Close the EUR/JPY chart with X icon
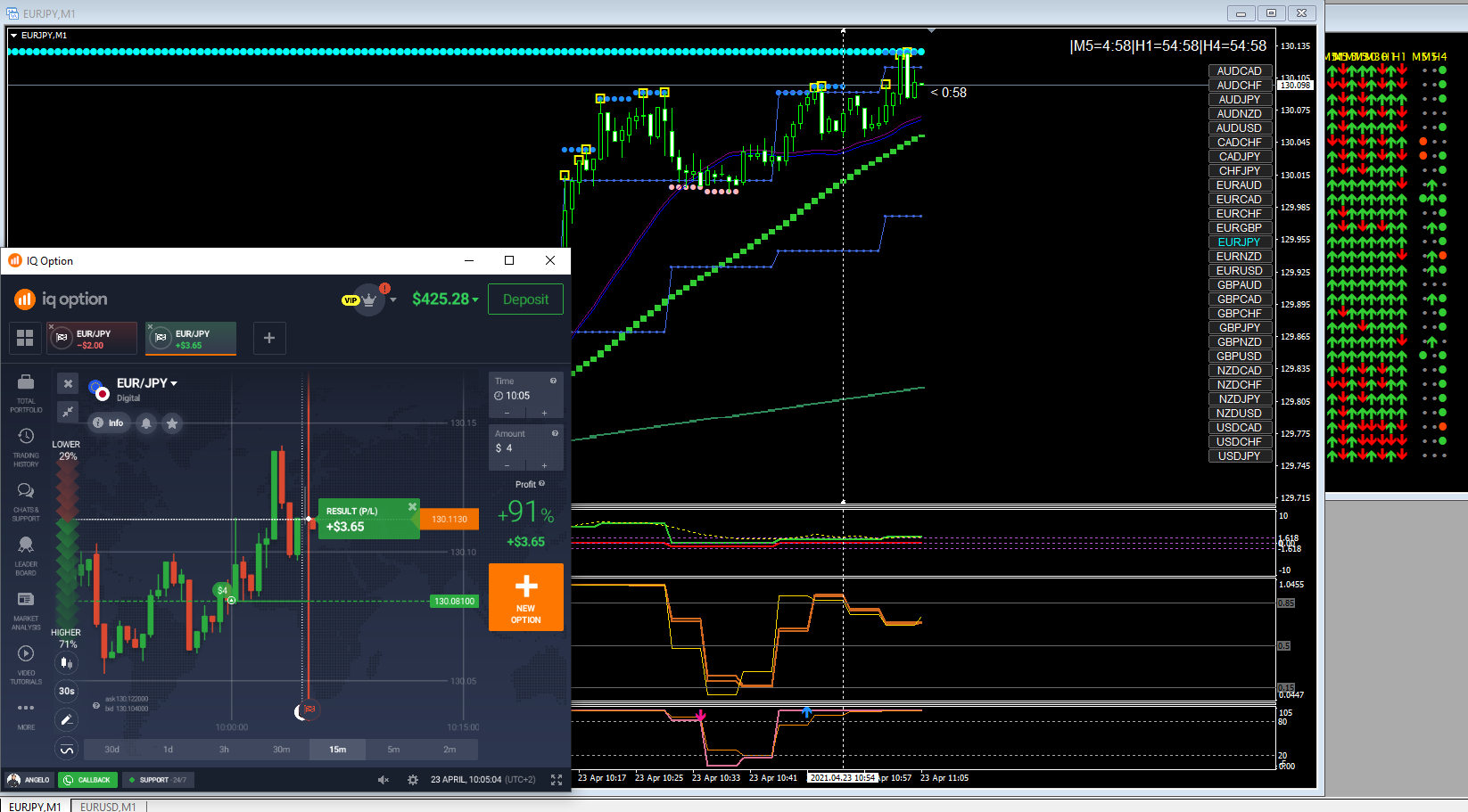The image size is (1468, 812). pos(68,383)
